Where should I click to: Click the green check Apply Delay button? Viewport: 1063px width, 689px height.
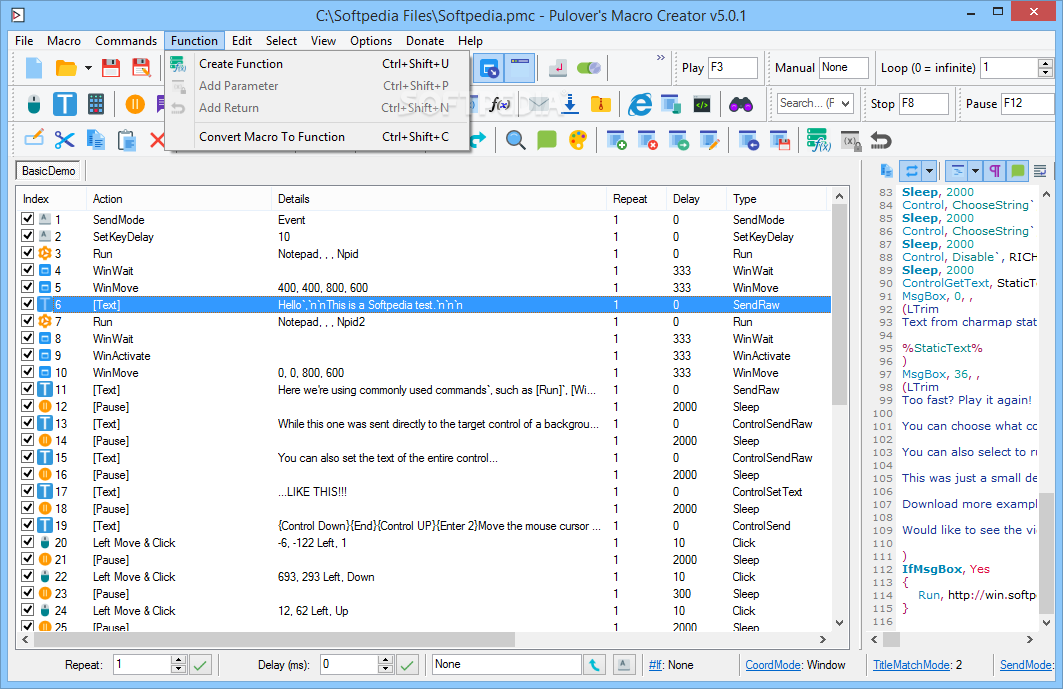click(x=407, y=665)
